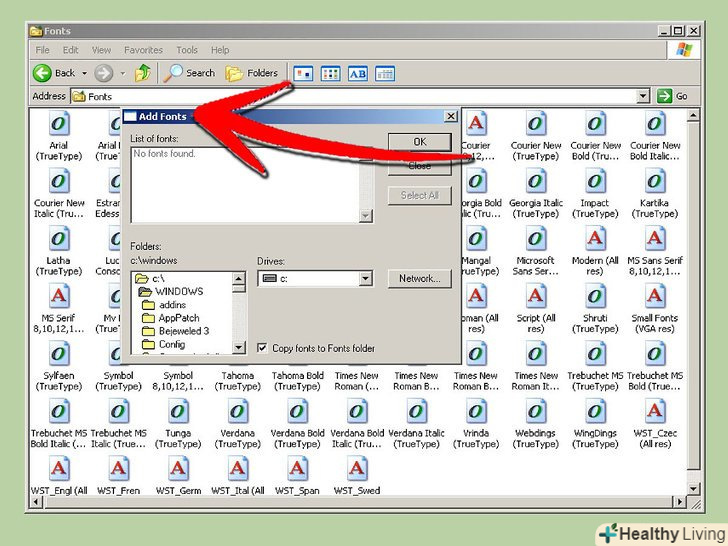Switch to Similarity view (AB icon)
Image resolution: width=728 pixels, height=546 pixels.
[357, 73]
